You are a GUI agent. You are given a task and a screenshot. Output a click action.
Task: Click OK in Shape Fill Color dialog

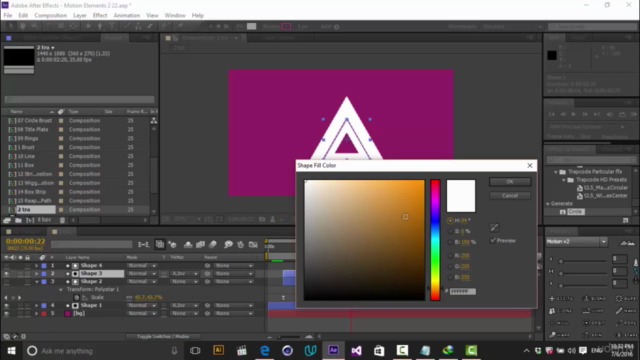pos(510,182)
